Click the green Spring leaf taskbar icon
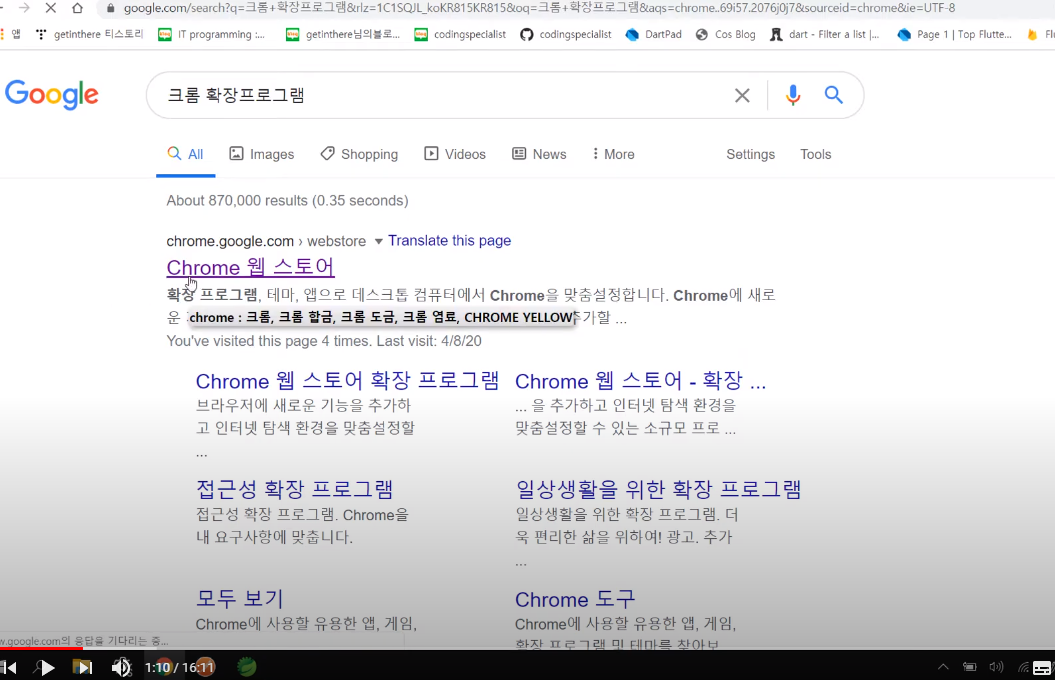 point(247,667)
